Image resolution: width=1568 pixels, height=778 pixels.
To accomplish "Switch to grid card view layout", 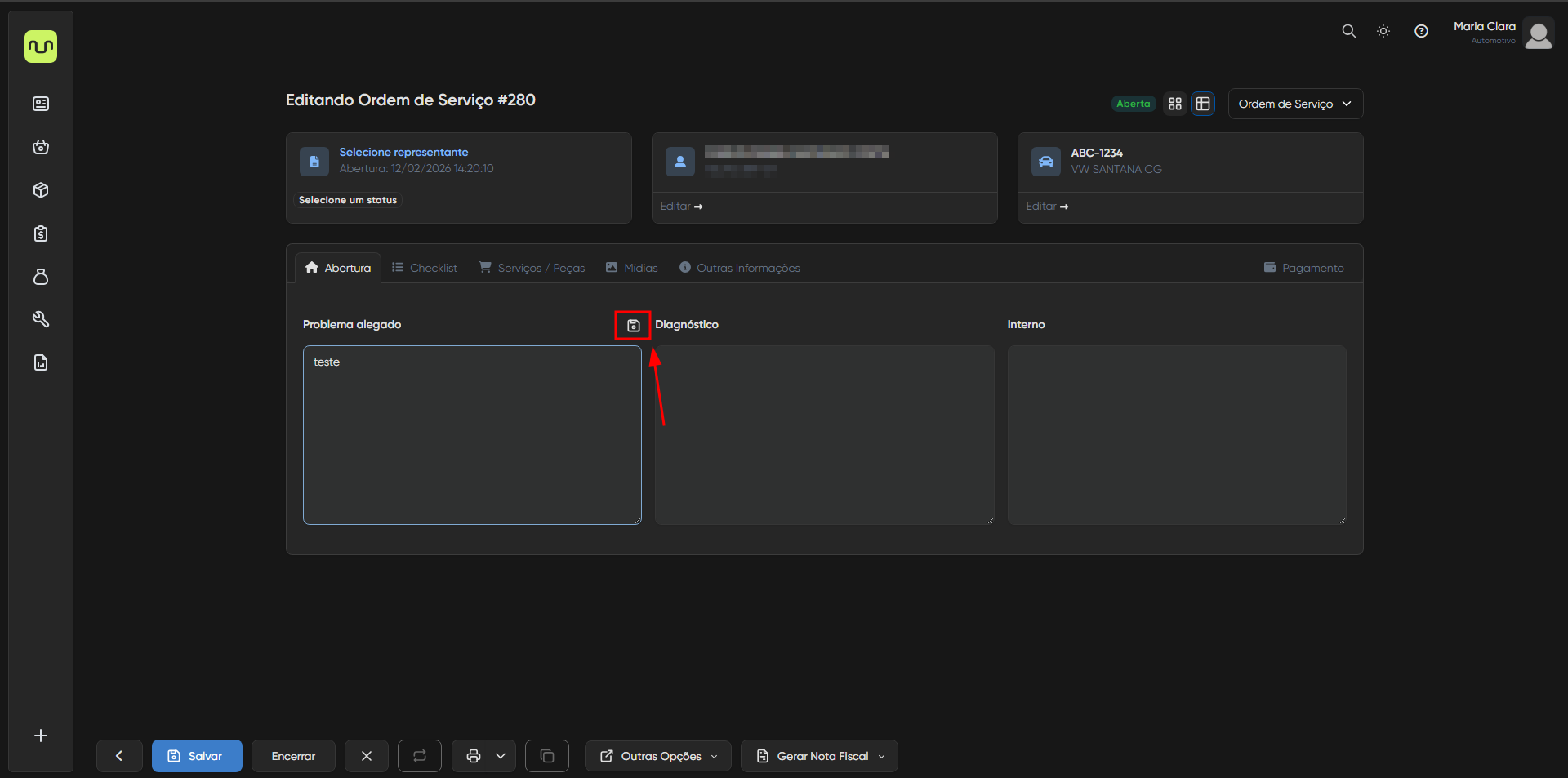I will pos(1175,104).
